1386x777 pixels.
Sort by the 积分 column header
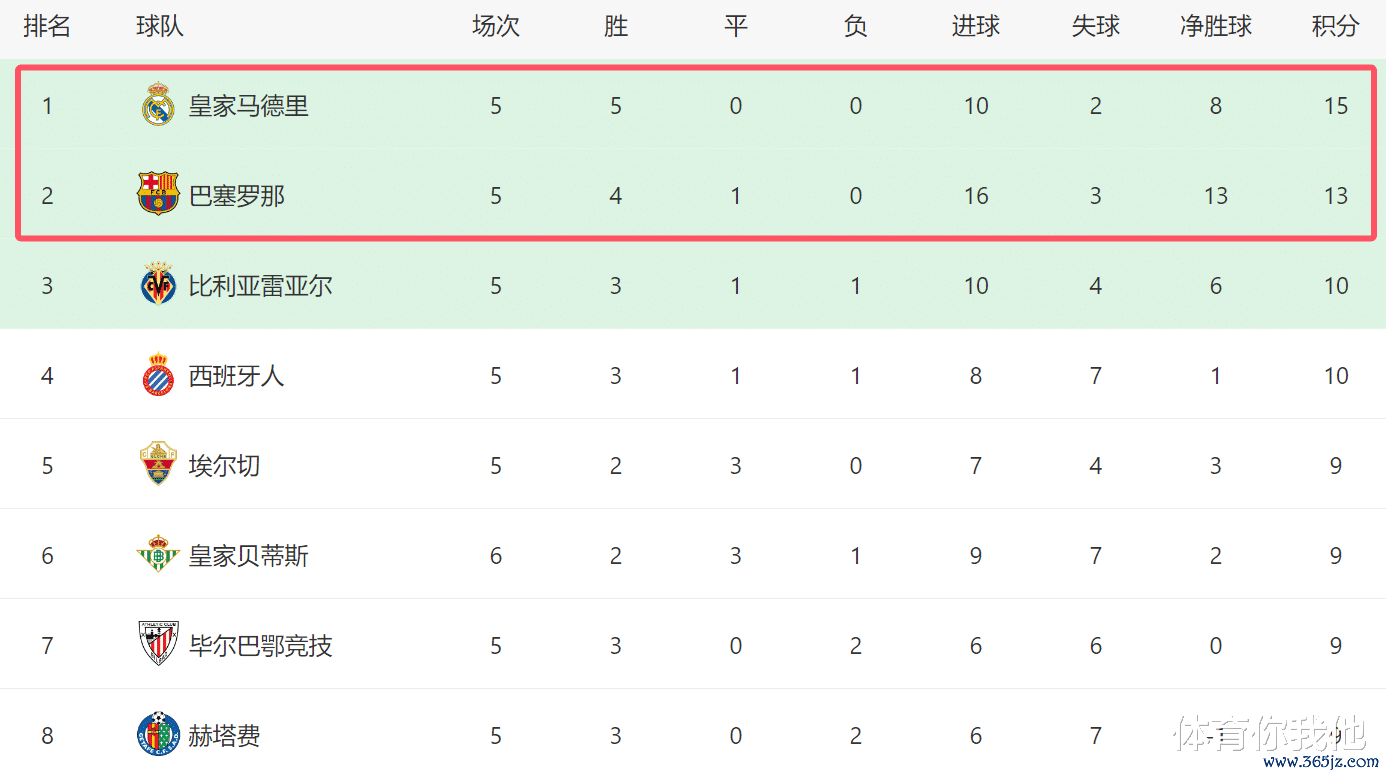pyautogui.click(x=1336, y=27)
